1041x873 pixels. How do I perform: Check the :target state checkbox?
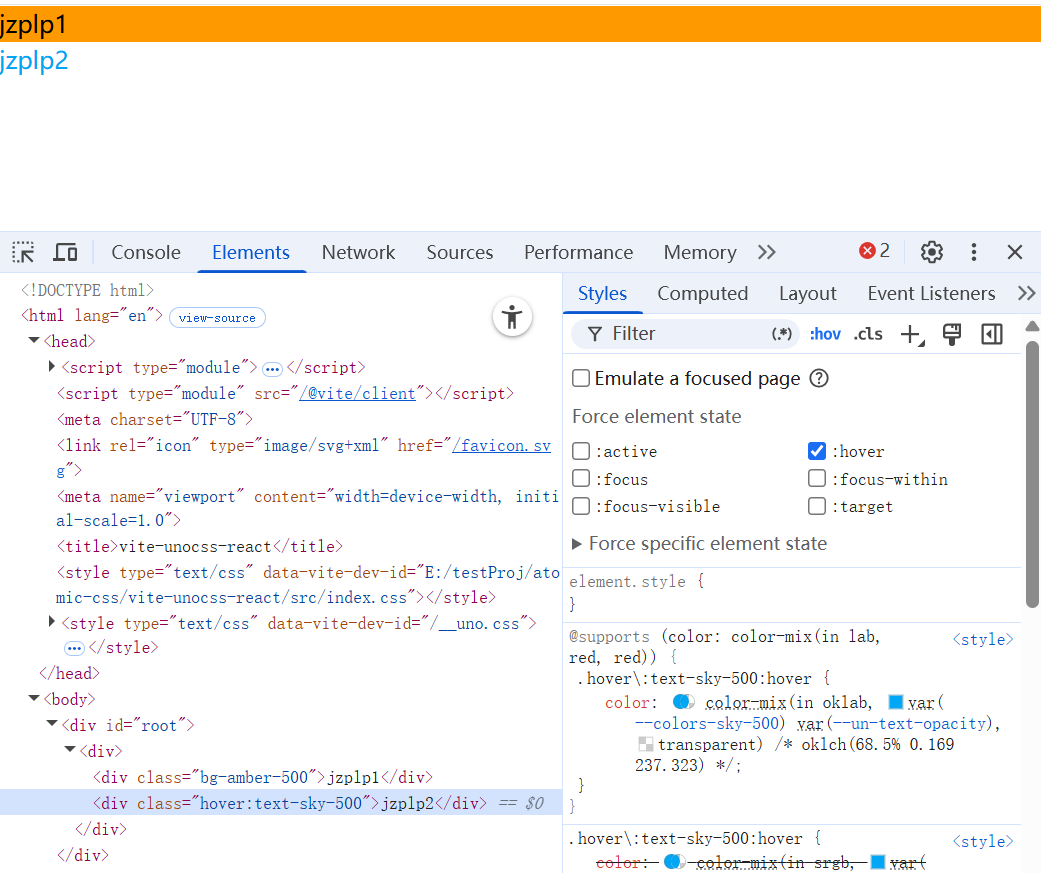point(817,507)
